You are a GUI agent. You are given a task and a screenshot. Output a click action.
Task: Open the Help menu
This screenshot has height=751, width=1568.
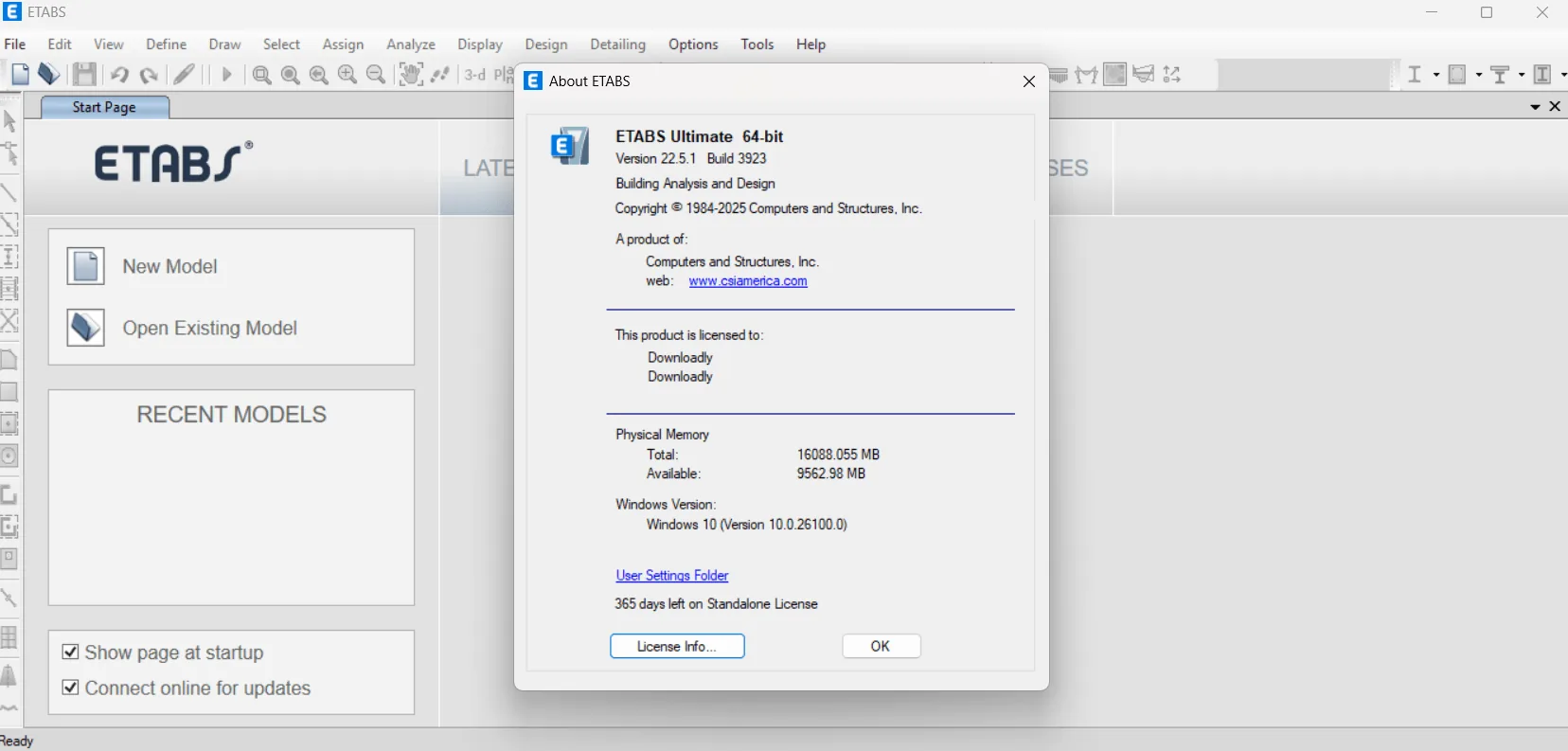click(811, 45)
